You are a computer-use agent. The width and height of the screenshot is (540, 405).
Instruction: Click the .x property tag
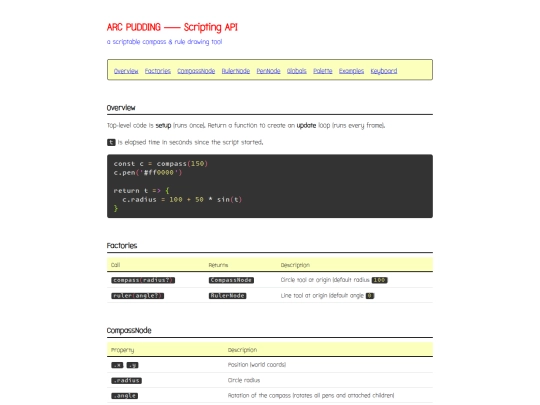(117, 365)
